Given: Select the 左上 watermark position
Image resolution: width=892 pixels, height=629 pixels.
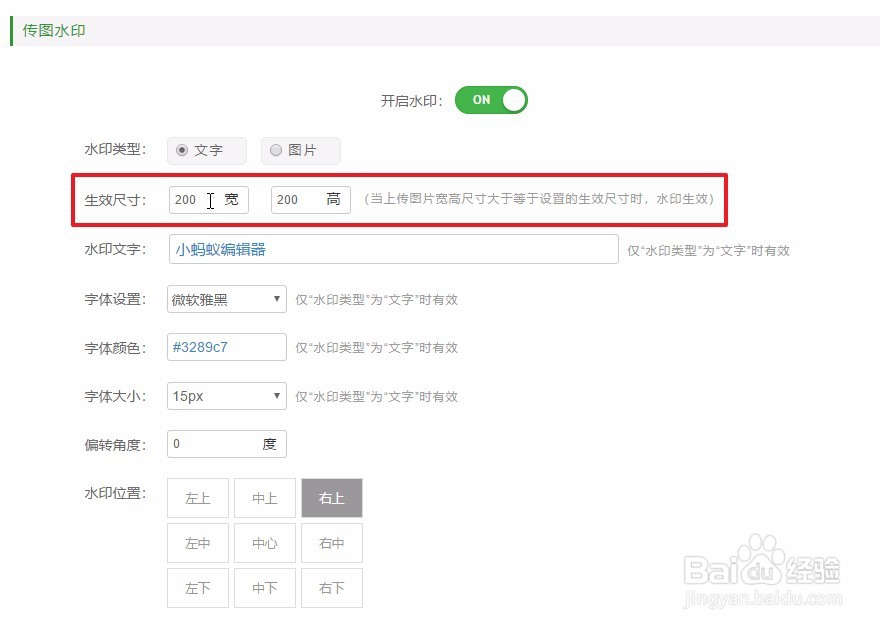Looking at the screenshot, I should tap(197, 497).
